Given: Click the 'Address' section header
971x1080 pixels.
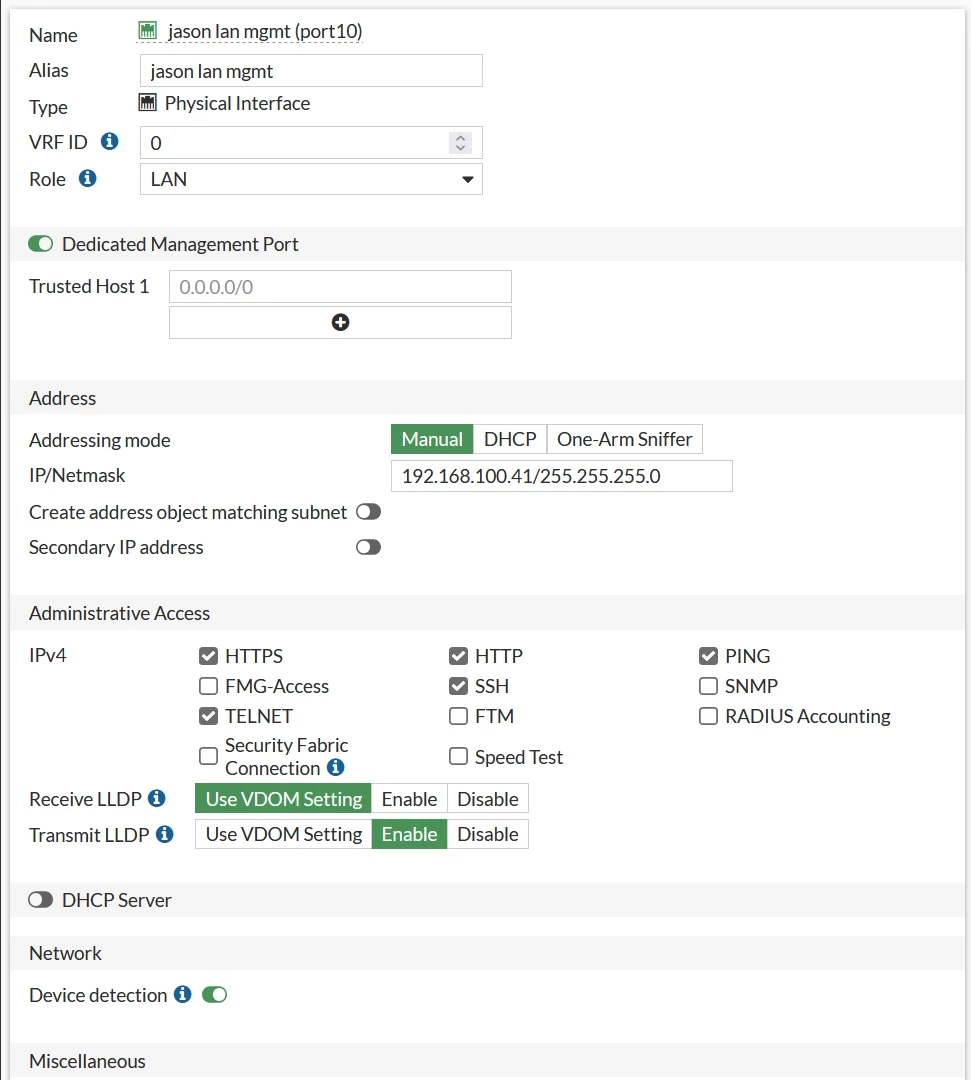Looking at the screenshot, I should (62, 398).
